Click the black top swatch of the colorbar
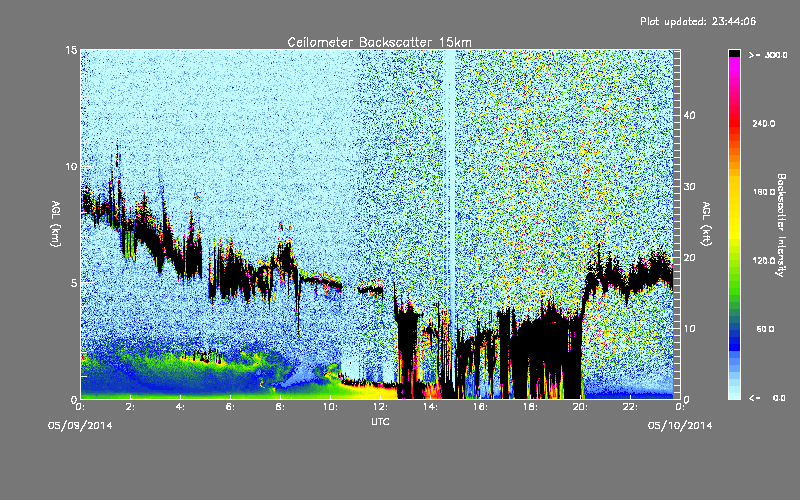Screen dimensions: 800x500 pos(734,54)
